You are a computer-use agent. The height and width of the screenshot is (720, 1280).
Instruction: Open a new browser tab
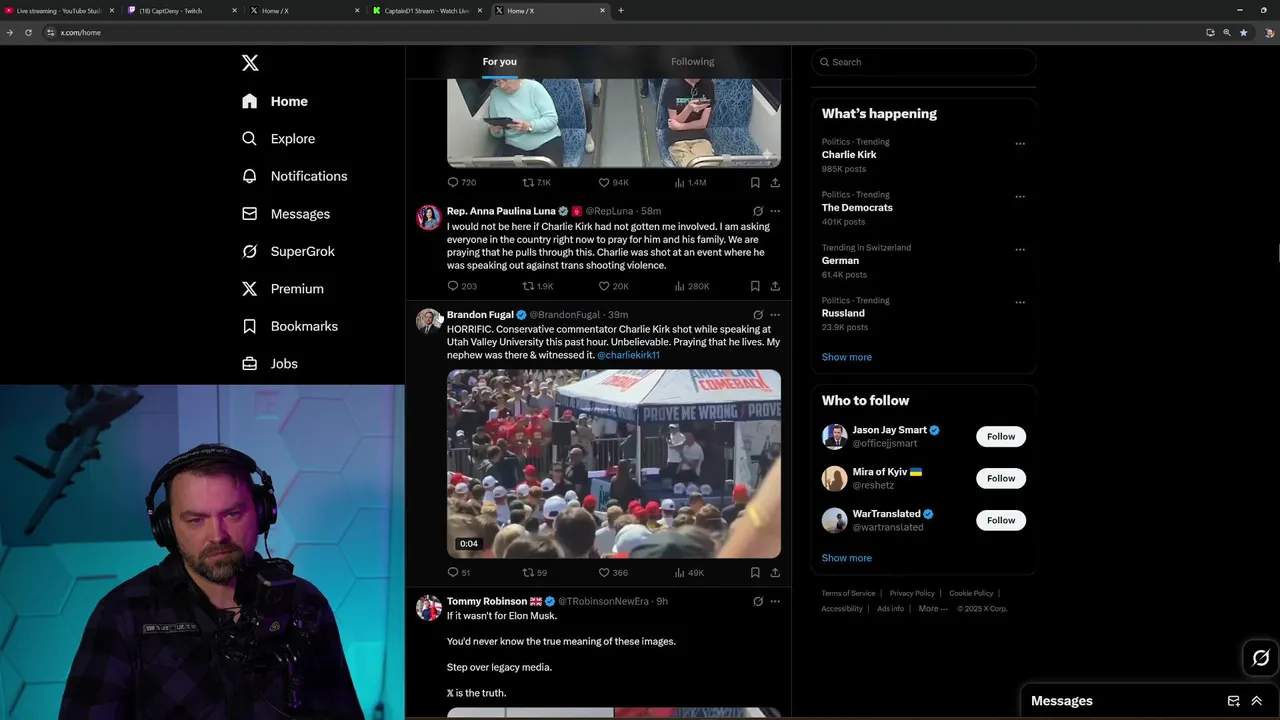[x=621, y=11]
